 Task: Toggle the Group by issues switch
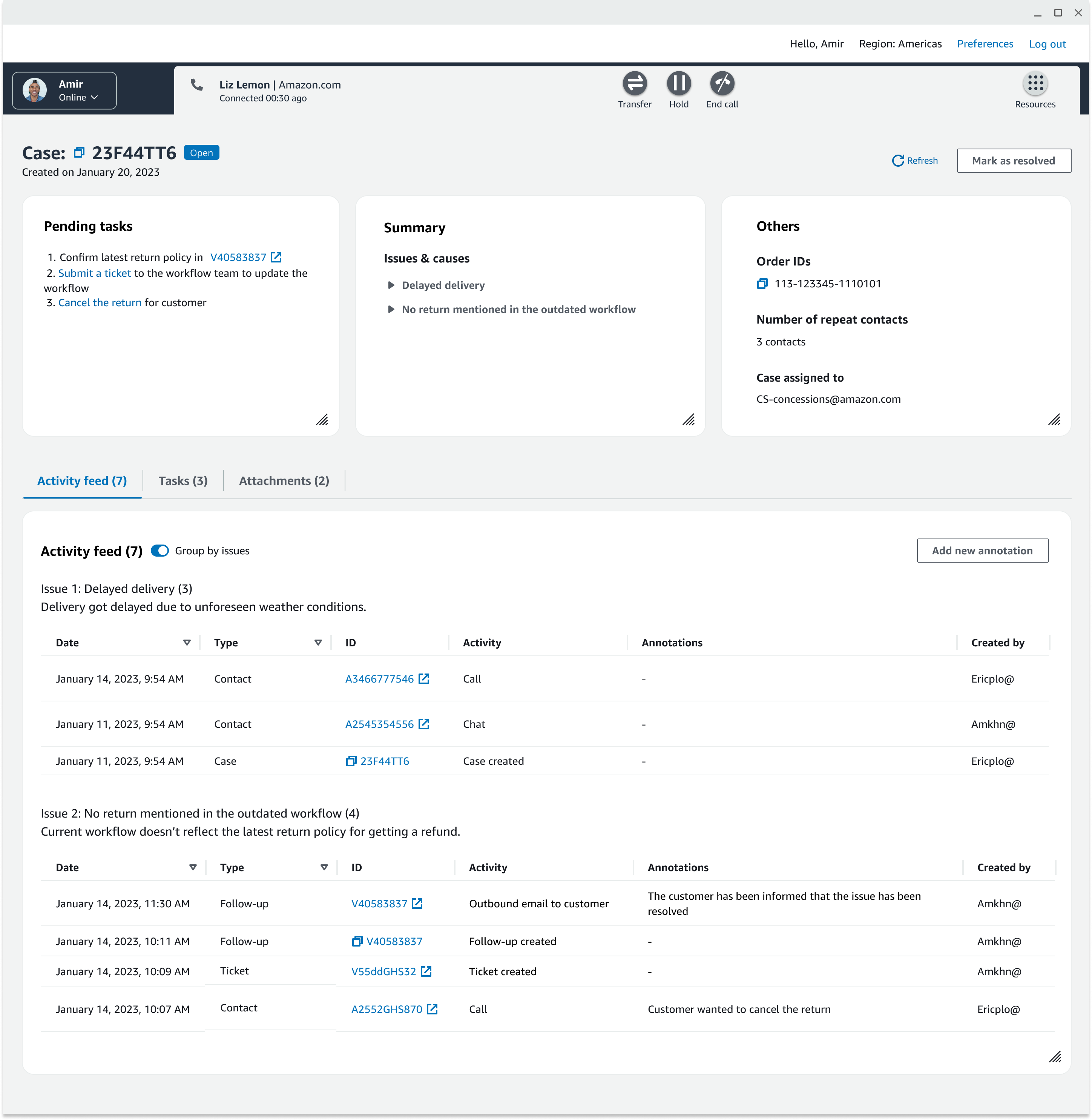tap(160, 551)
